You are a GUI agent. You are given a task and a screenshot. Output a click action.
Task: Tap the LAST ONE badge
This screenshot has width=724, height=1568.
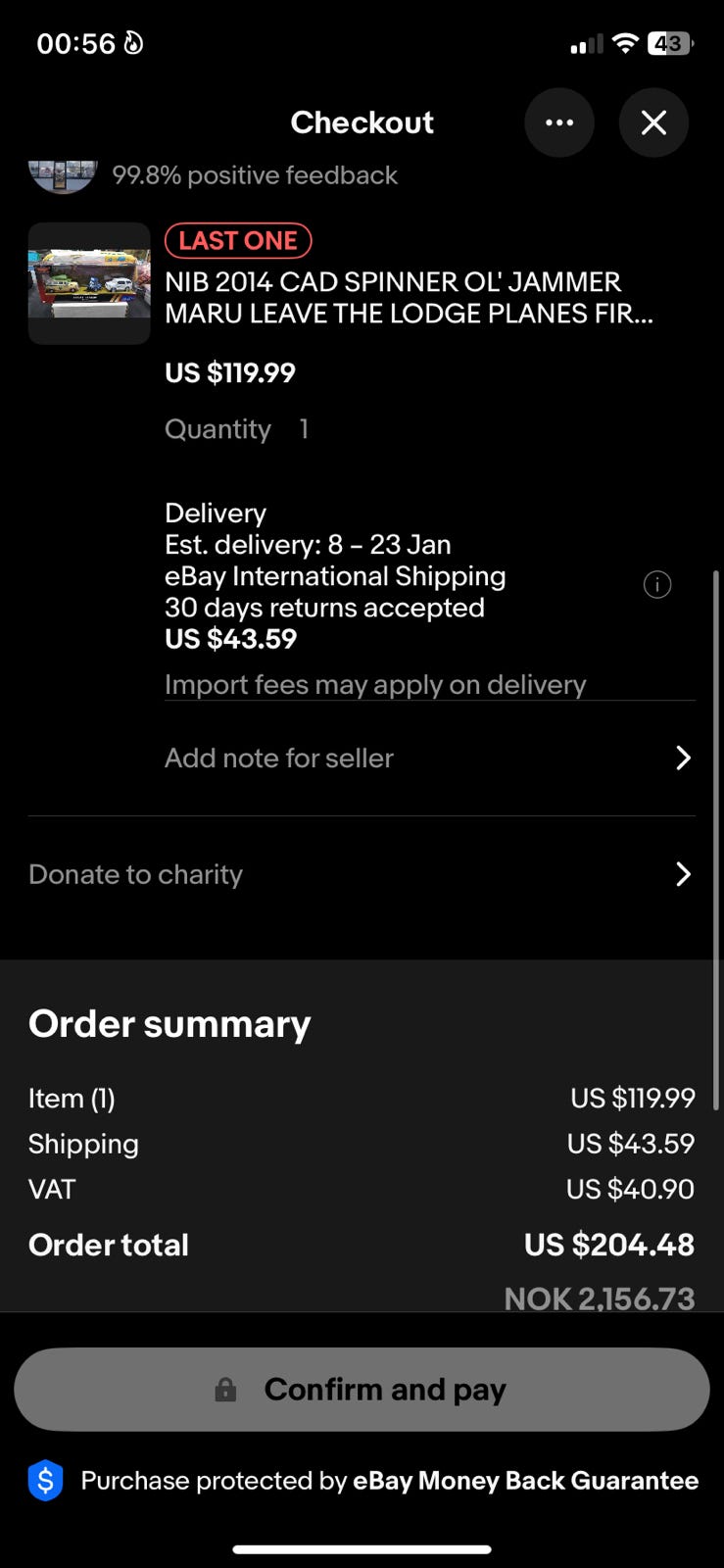click(238, 240)
